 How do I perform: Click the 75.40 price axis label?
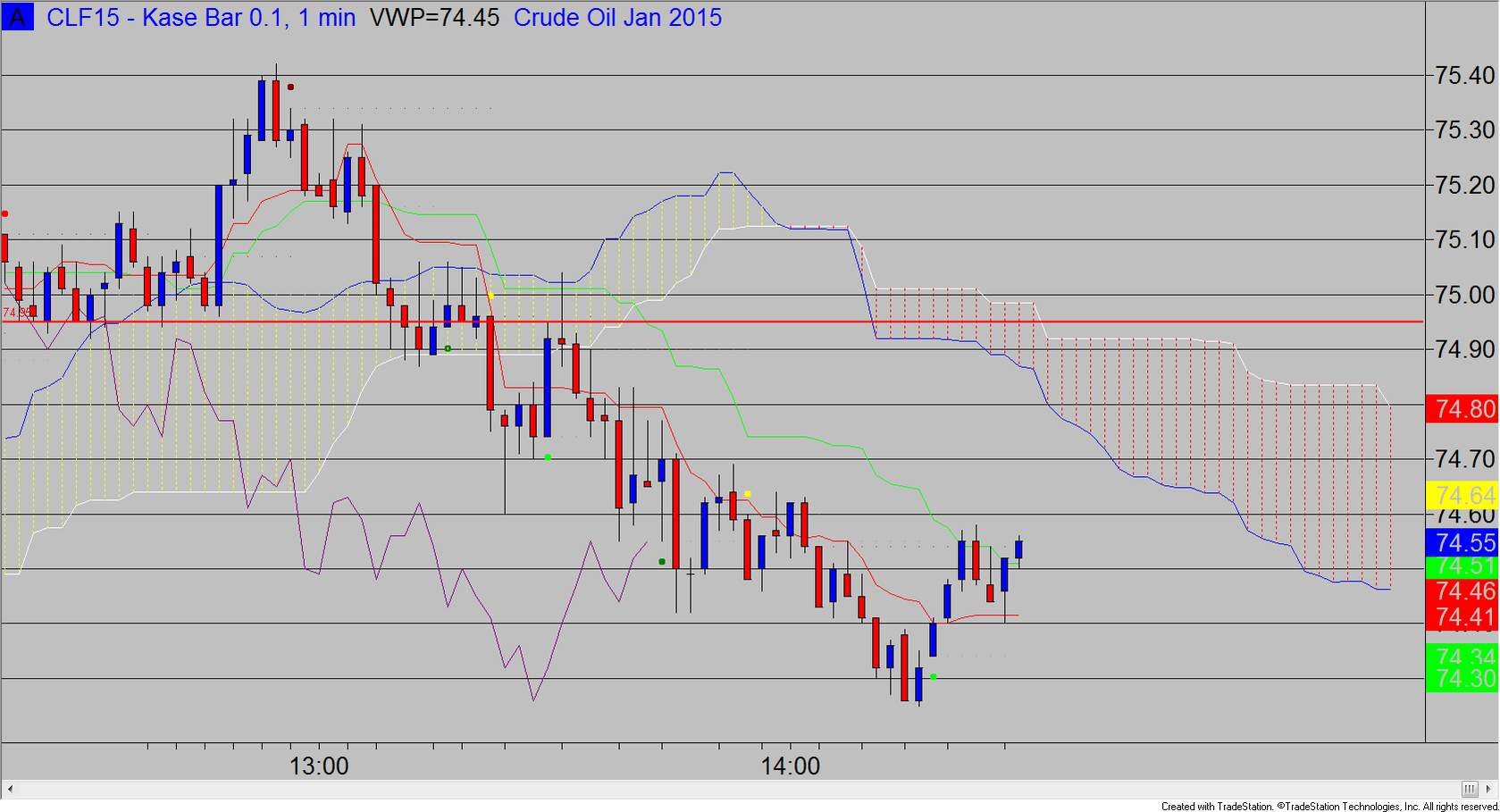(1464, 75)
